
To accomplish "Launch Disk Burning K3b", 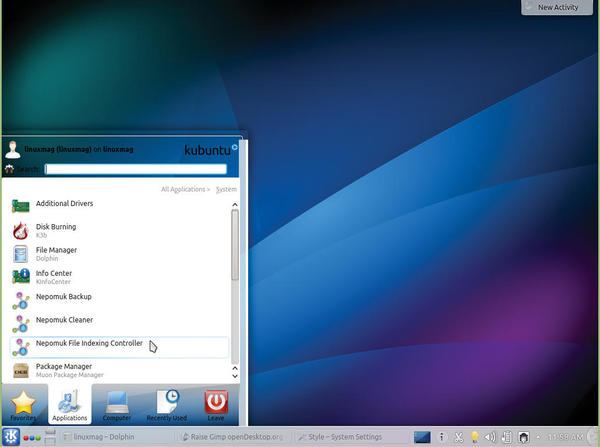I will [119, 230].
